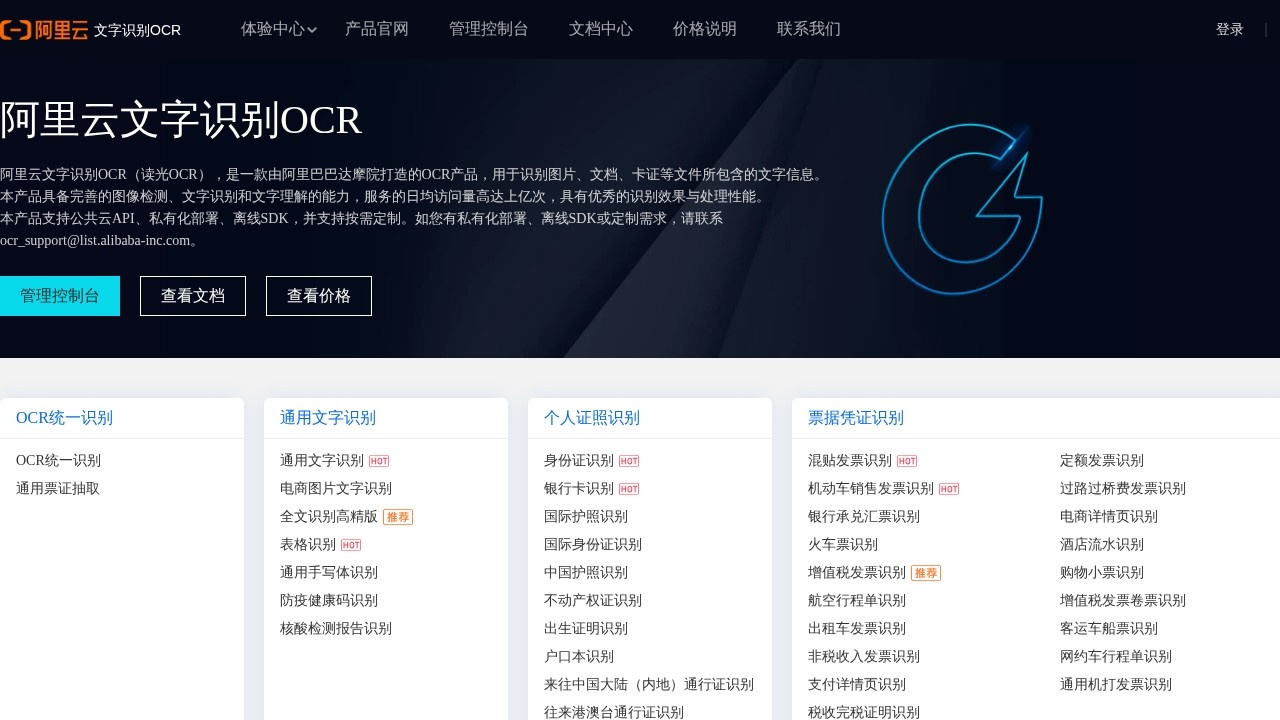Open 联系我们 in the top navigation
The image size is (1280, 720).
(809, 29)
